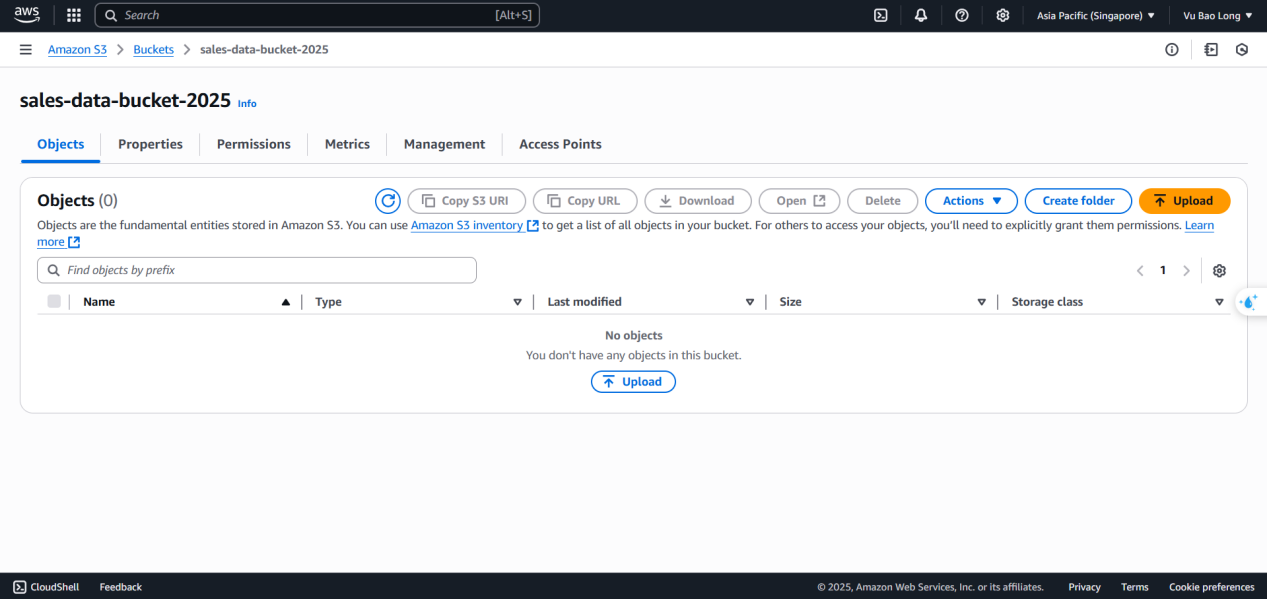The height and width of the screenshot is (599, 1267).
Task: Expand the Actions dropdown
Action: click(x=971, y=201)
